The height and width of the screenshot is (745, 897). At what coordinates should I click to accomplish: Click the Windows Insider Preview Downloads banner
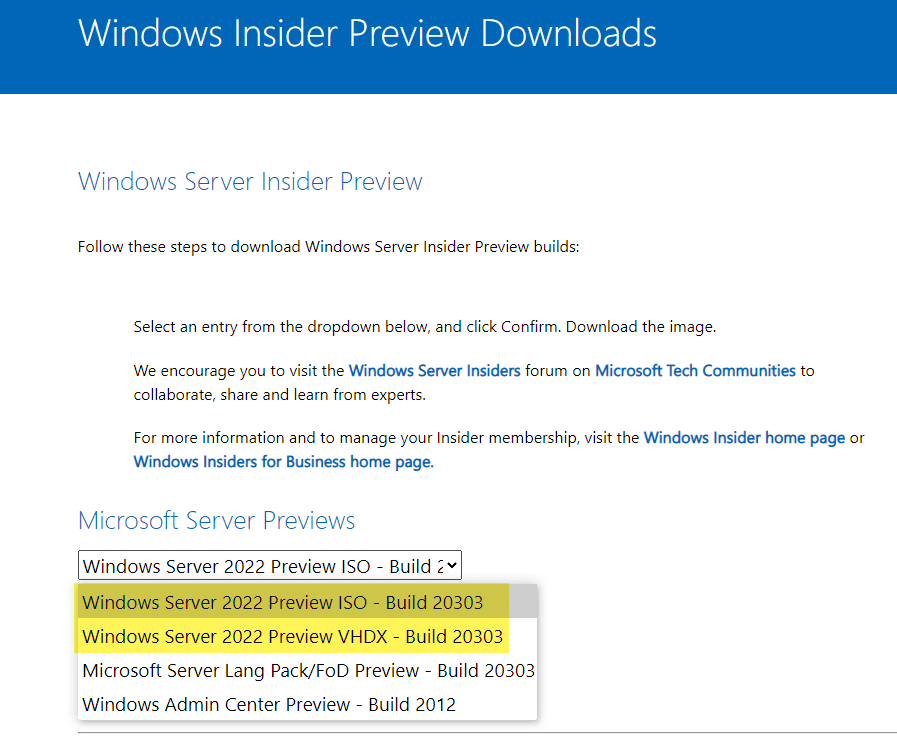click(x=368, y=33)
